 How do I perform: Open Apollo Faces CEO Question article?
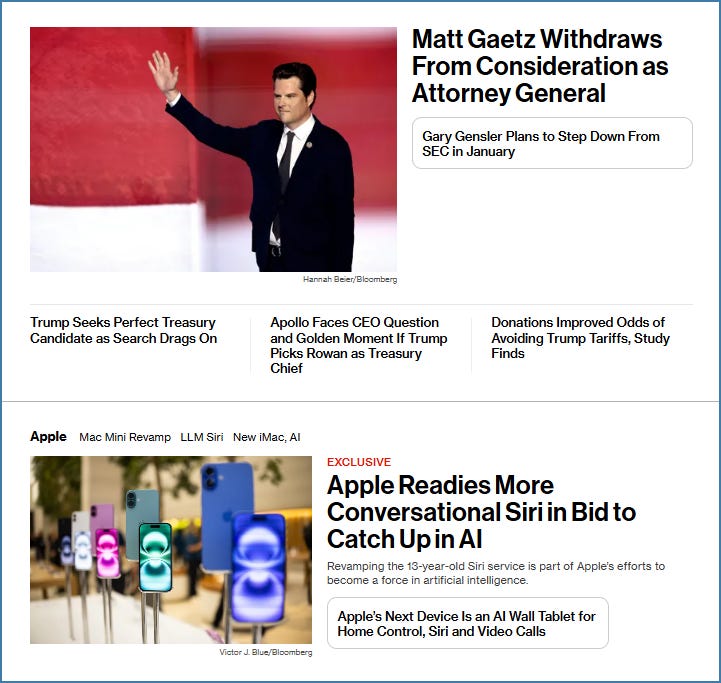(359, 345)
